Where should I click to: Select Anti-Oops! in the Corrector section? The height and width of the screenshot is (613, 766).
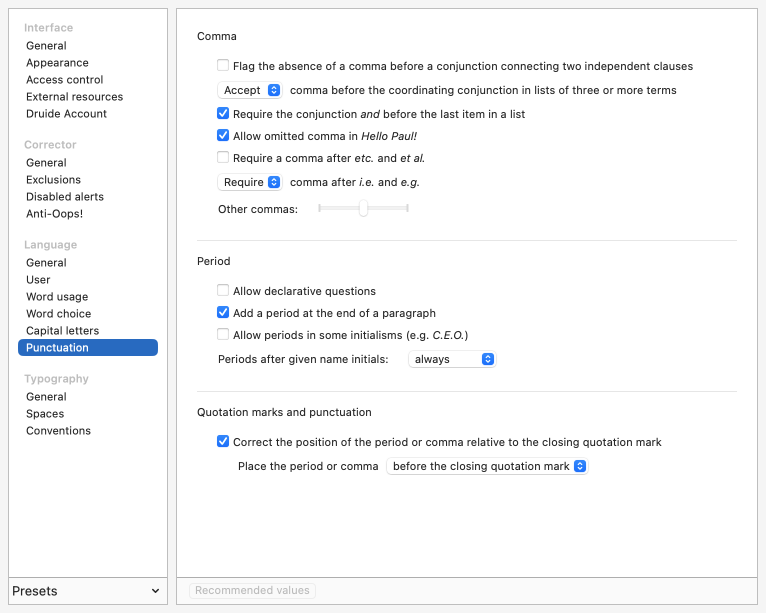coord(54,214)
